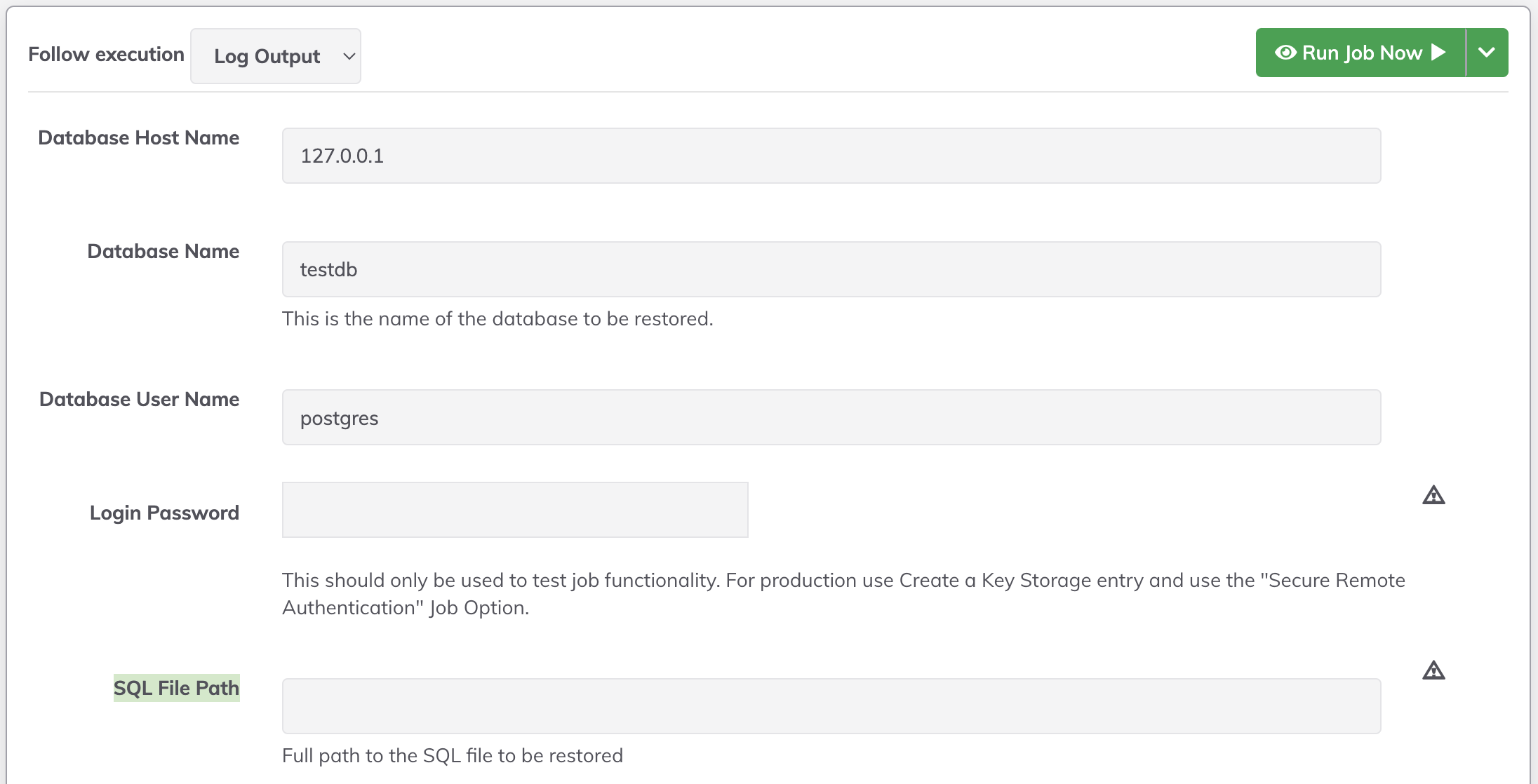
Task: Click the small chevron in Log Output selector
Action: tap(349, 56)
